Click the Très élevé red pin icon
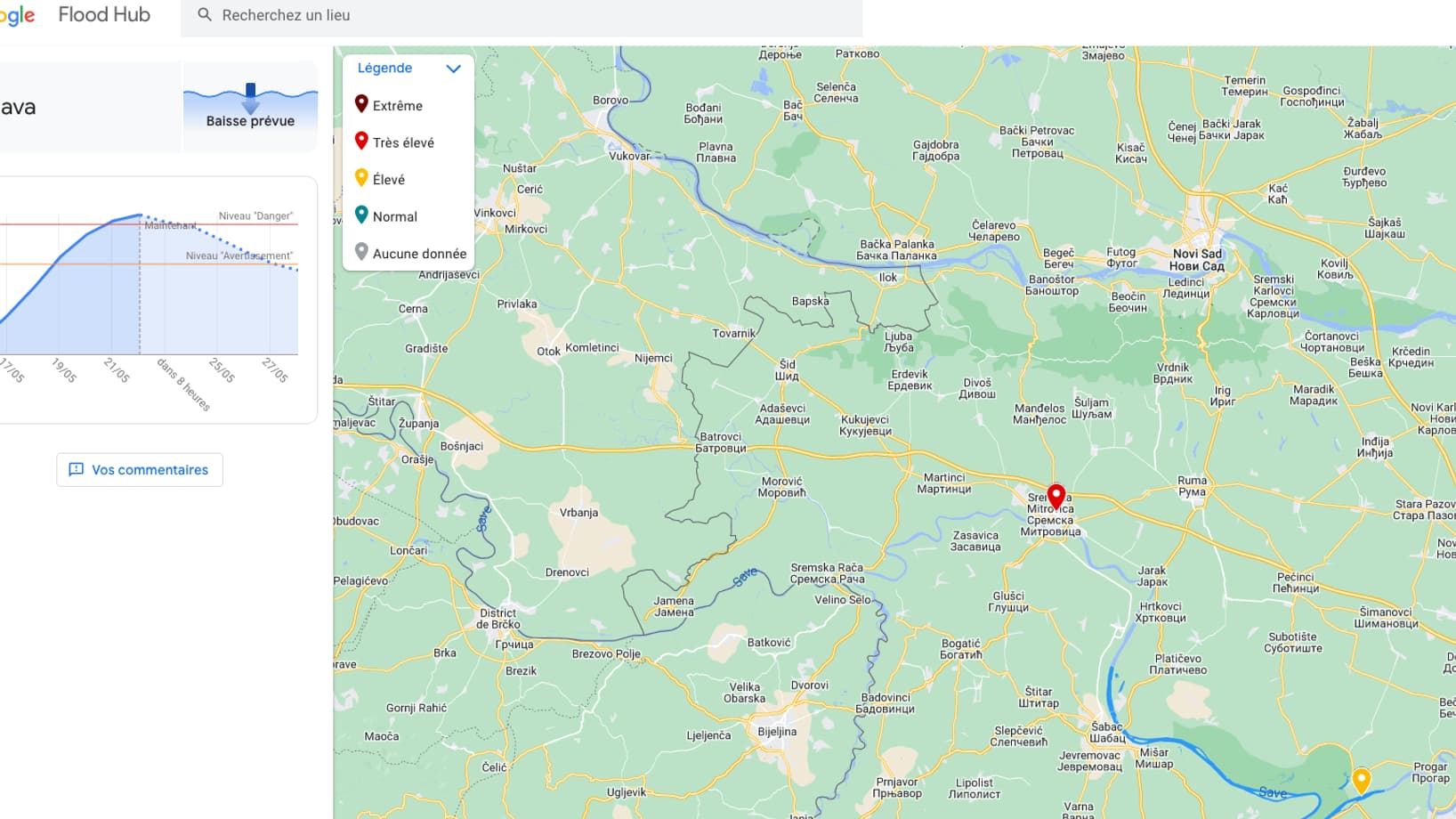1456x819 pixels. [x=361, y=142]
